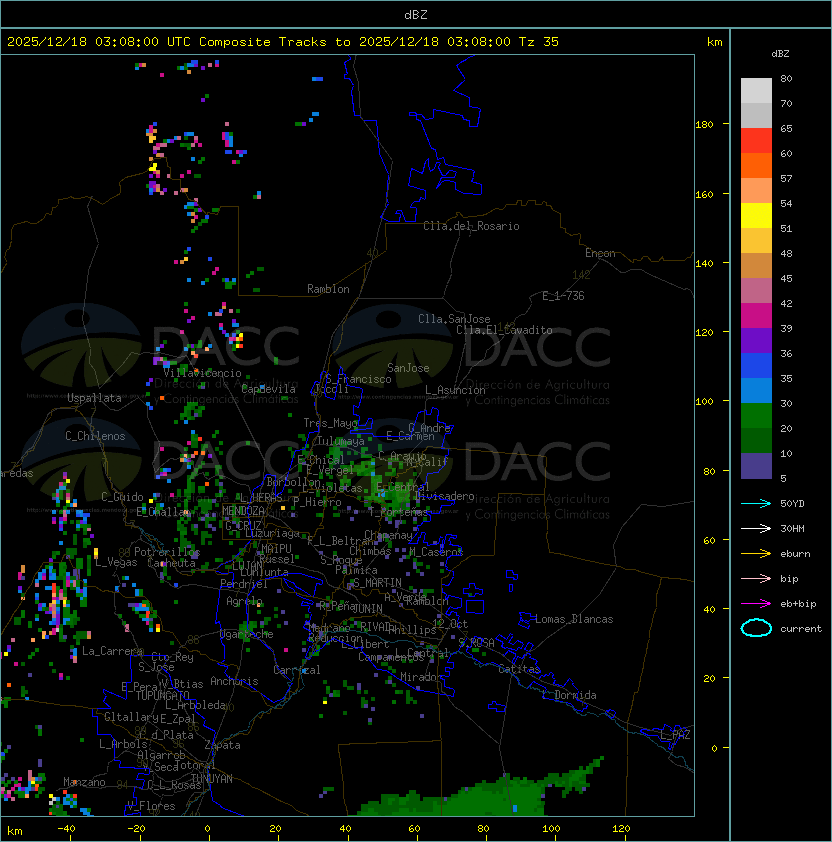Click the SanJose map label
The width and height of the screenshot is (832, 842).
click(x=408, y=368)
